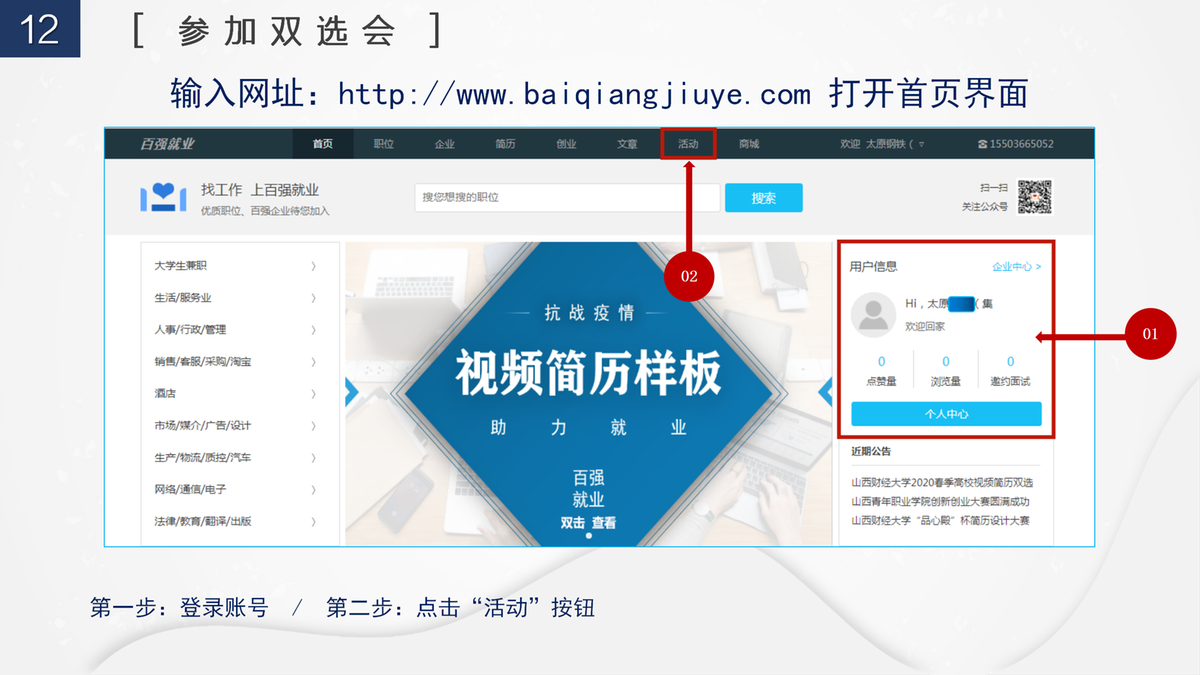The image size is (1200, 675).
Task: Click the 个人中心 button
Action: tap(946, 414)
